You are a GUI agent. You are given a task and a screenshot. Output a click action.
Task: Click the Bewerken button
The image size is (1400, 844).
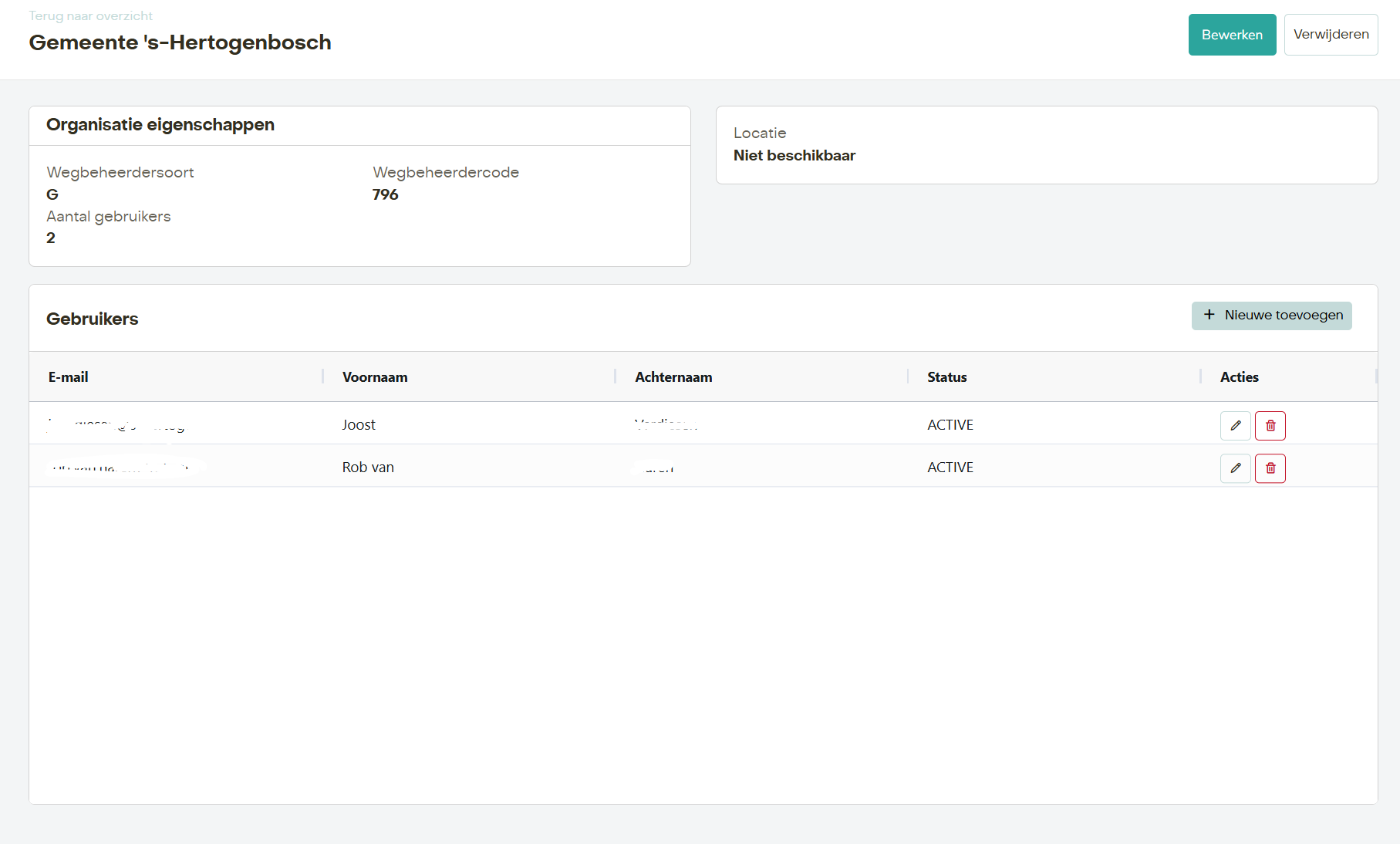1232,35
